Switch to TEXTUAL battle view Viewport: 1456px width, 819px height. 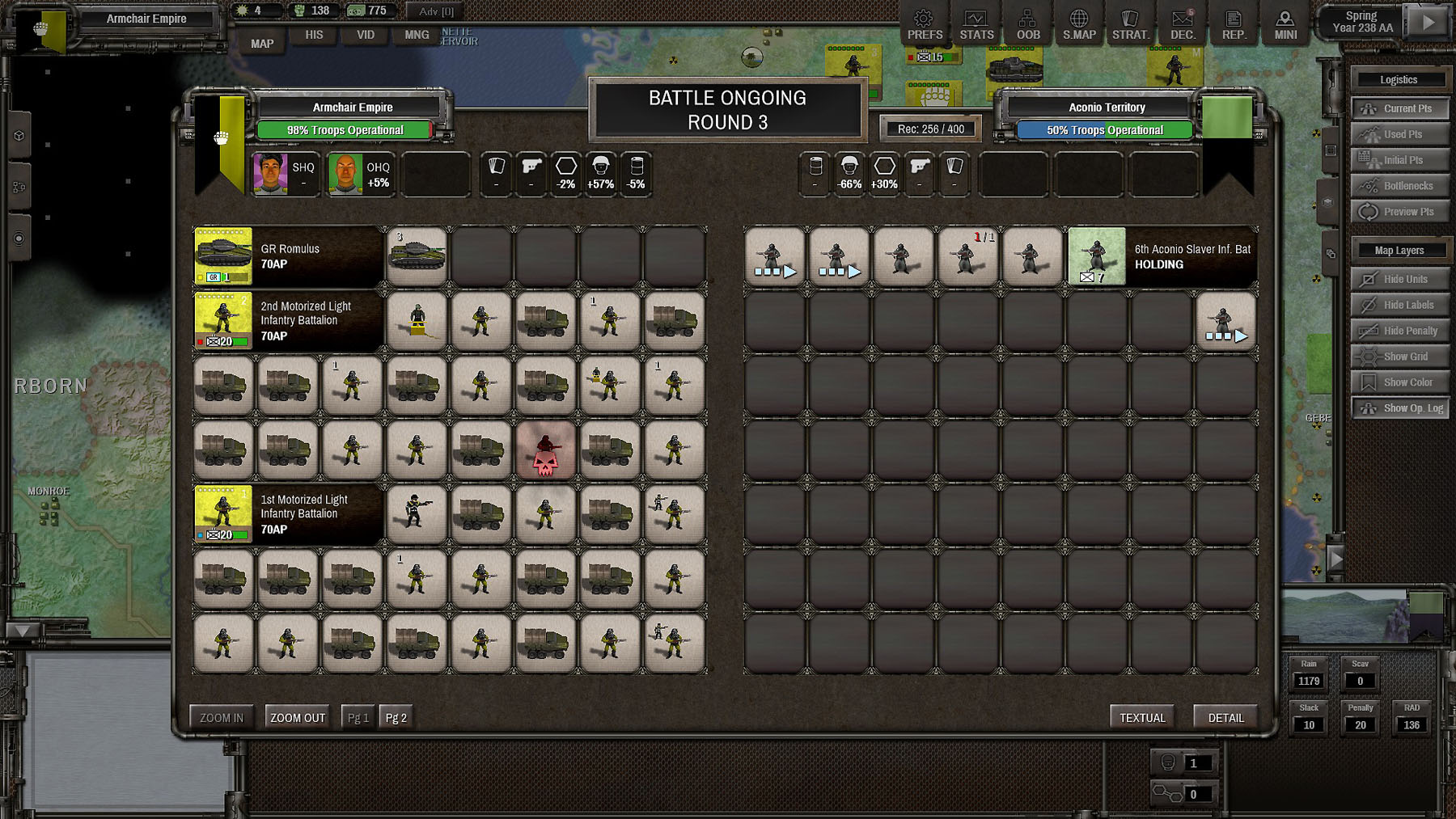click(x=1142, y=717)
